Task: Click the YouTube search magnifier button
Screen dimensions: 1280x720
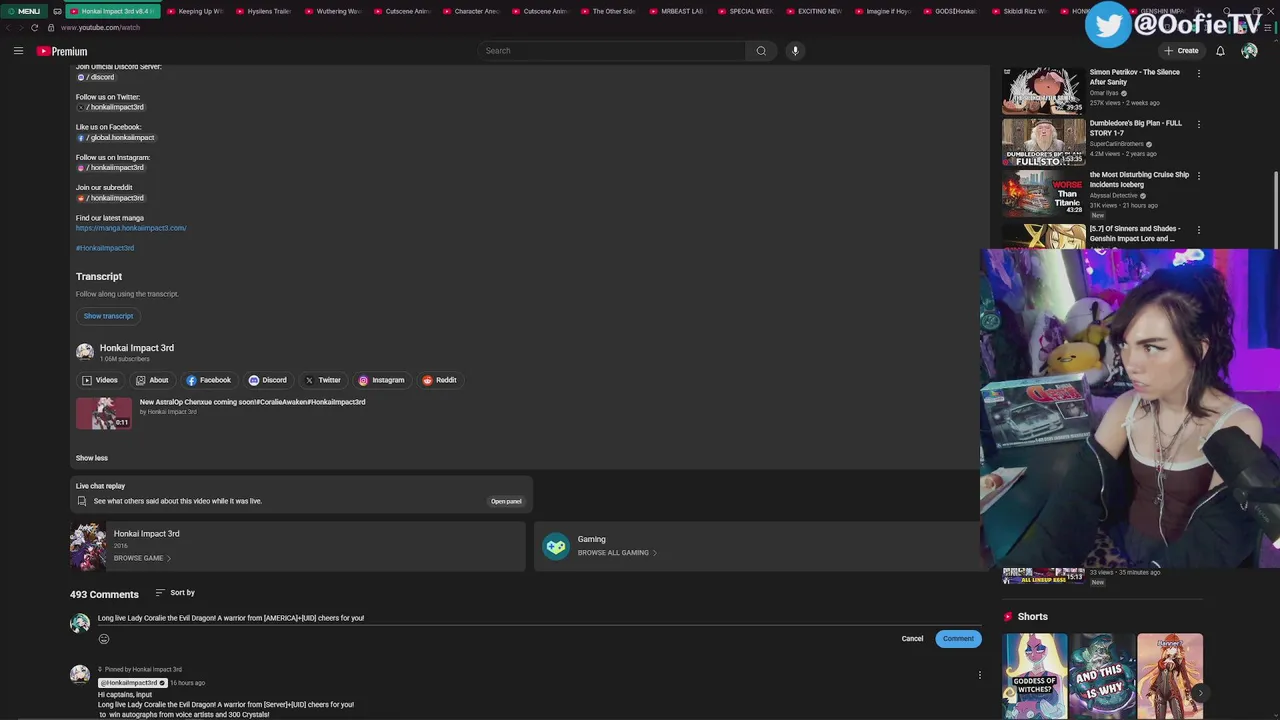Action: point(761,51)
